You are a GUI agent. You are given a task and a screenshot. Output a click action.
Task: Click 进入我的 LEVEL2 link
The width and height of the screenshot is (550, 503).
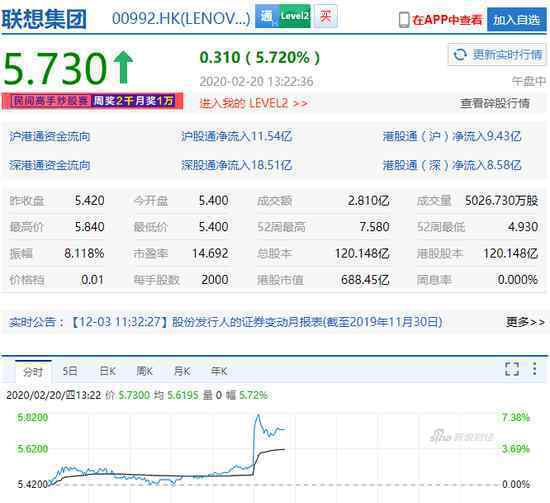tap(254, 103)
